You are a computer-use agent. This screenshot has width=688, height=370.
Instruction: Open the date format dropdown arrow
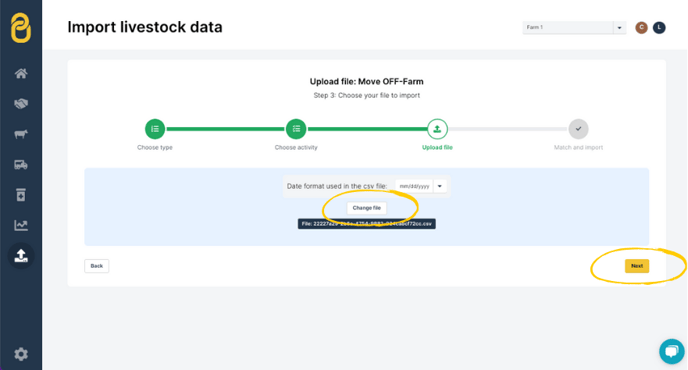point(440,186)
